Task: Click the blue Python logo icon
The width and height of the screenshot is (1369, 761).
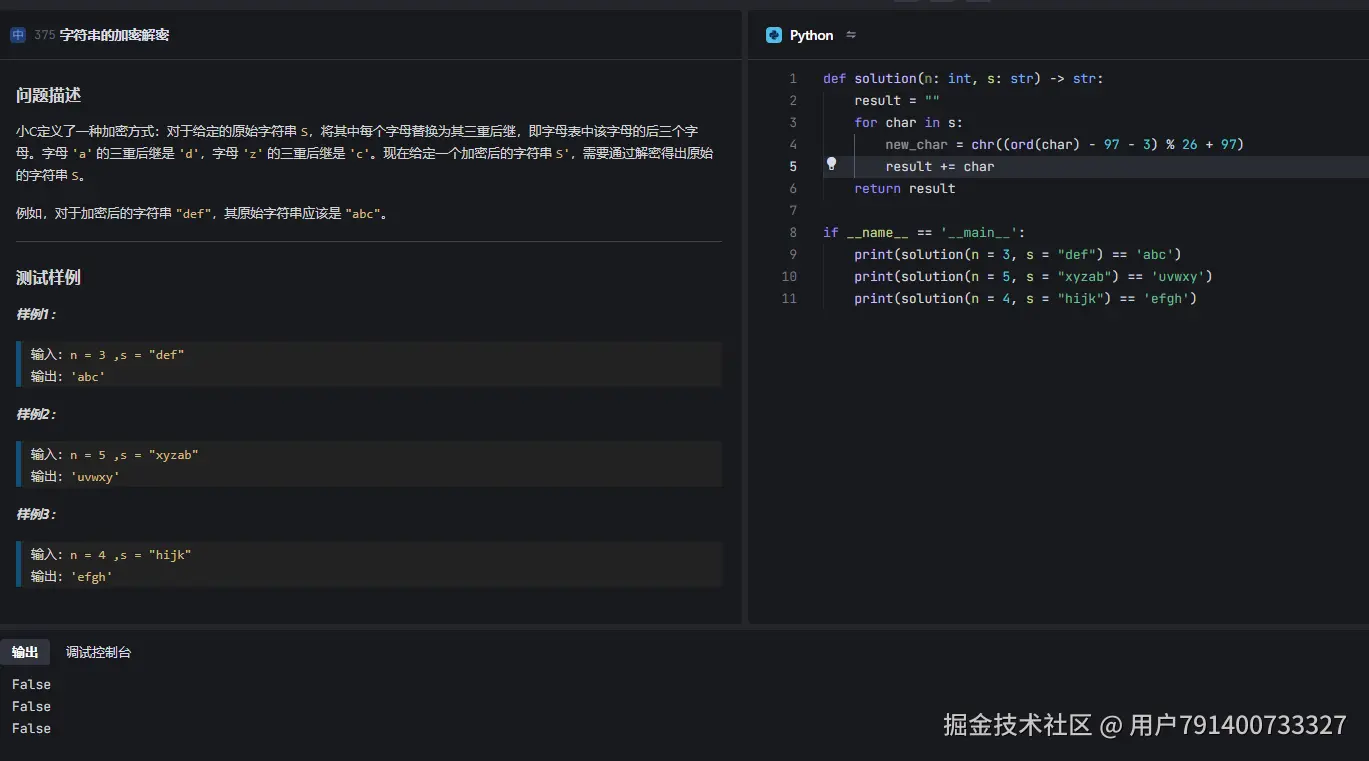Action: click(773, 35)
